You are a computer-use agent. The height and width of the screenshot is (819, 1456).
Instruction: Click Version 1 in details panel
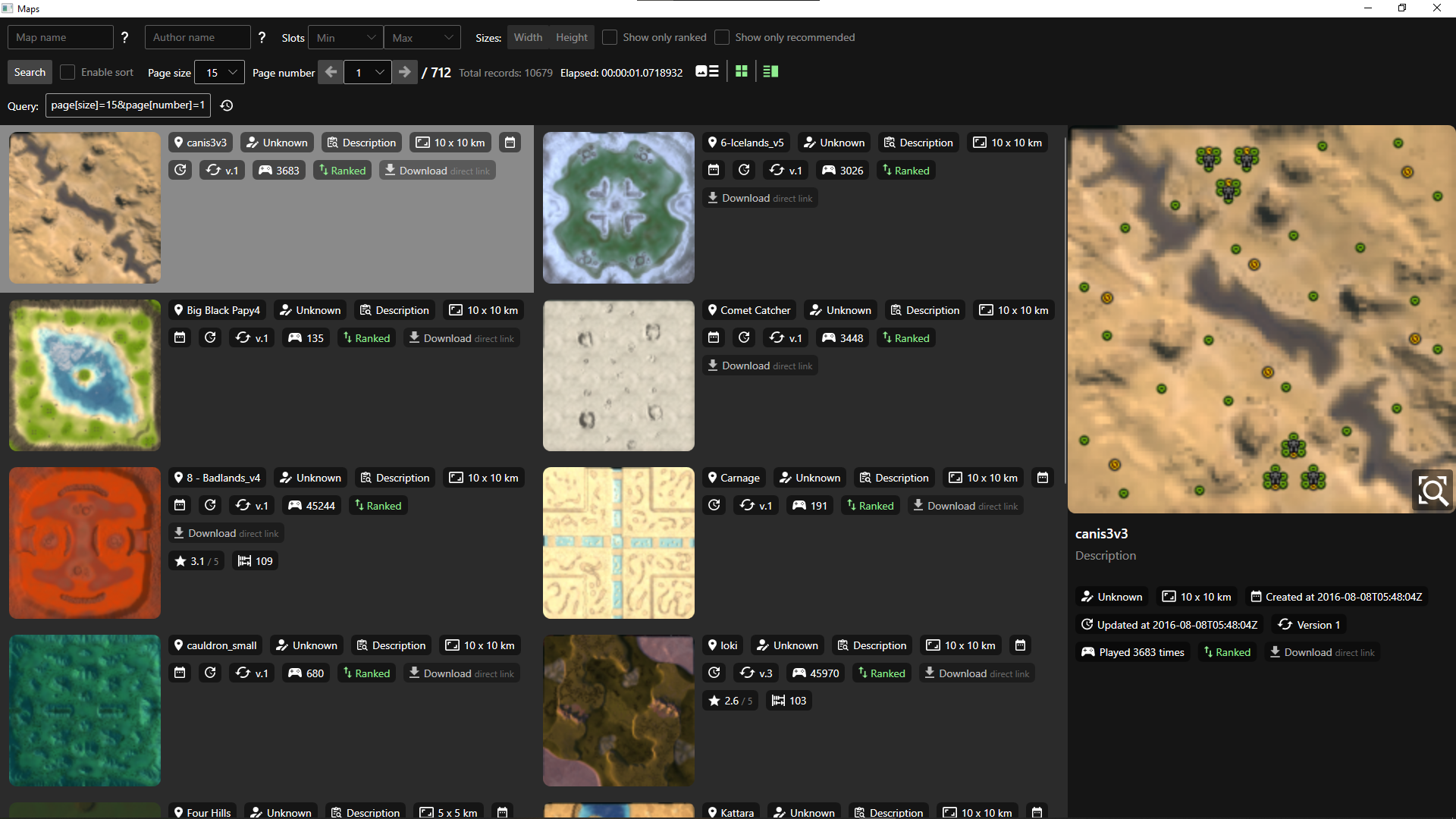[x=1310, y=625]
